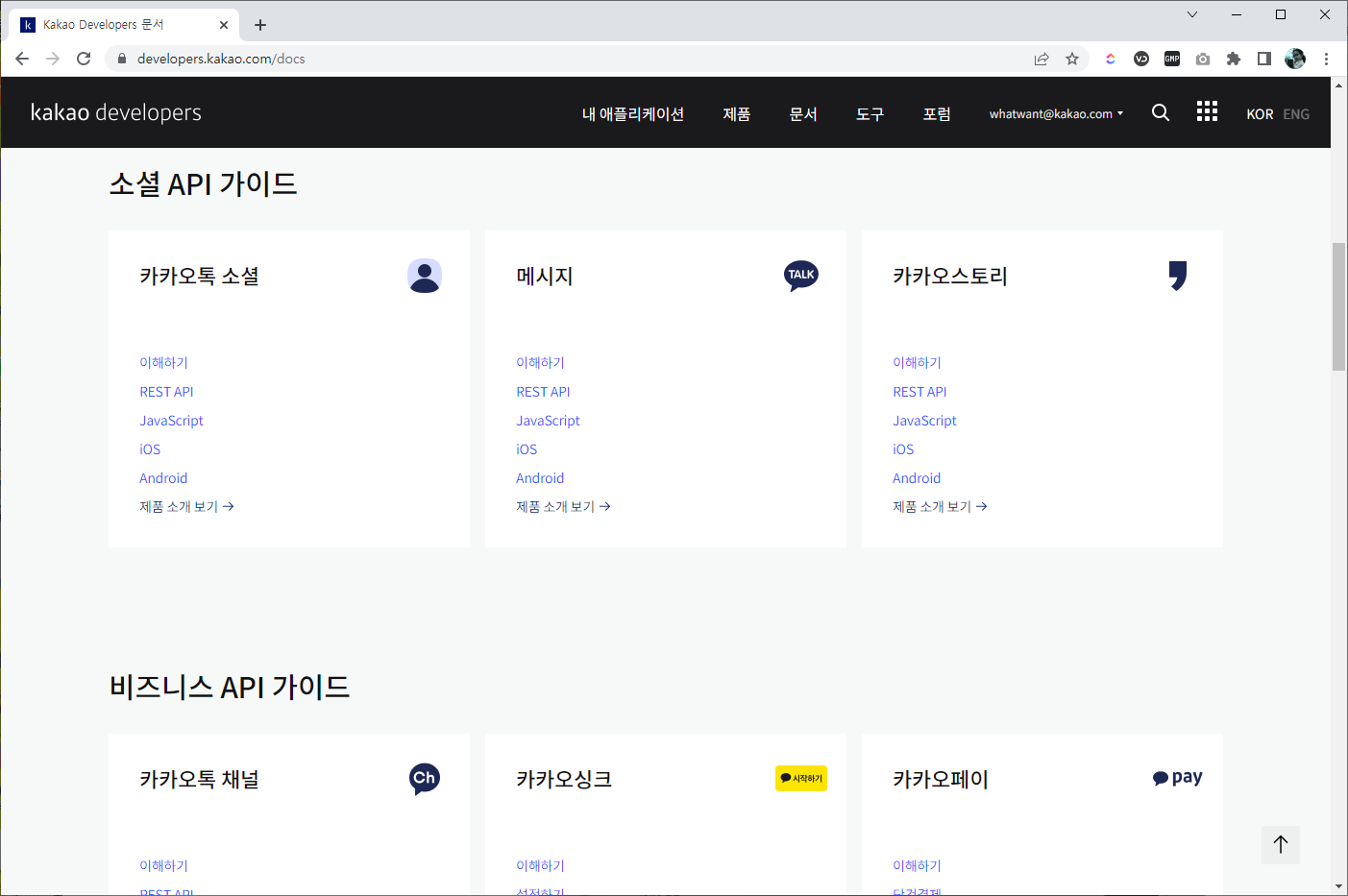
Task: Open the nine-dot apps grid menu
Action: [1207, 111]
